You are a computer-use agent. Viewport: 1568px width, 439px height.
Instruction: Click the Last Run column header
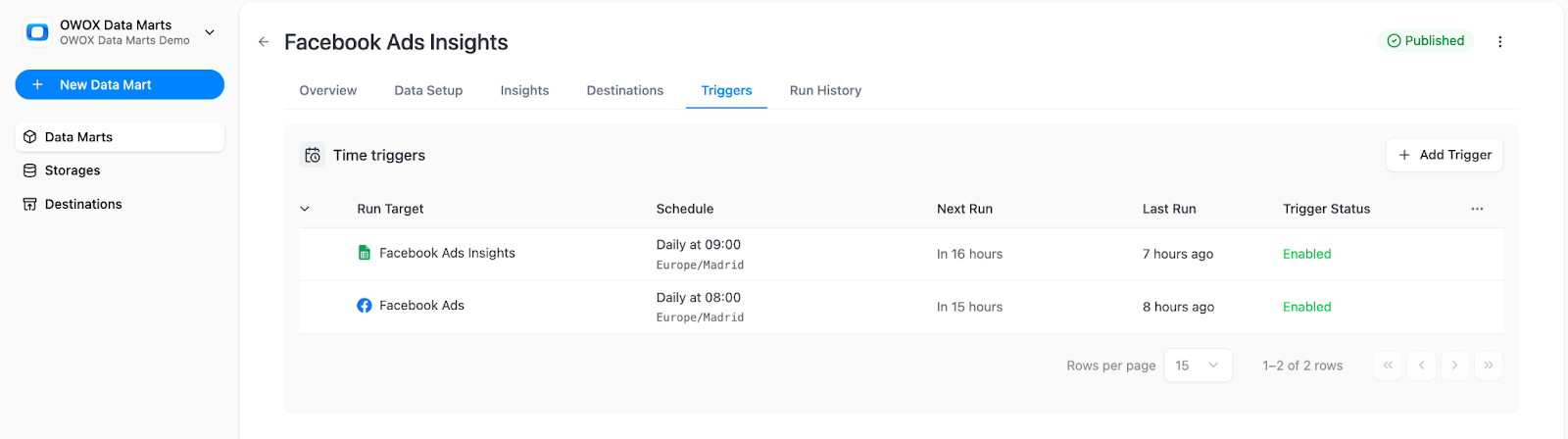point(1169,209)
